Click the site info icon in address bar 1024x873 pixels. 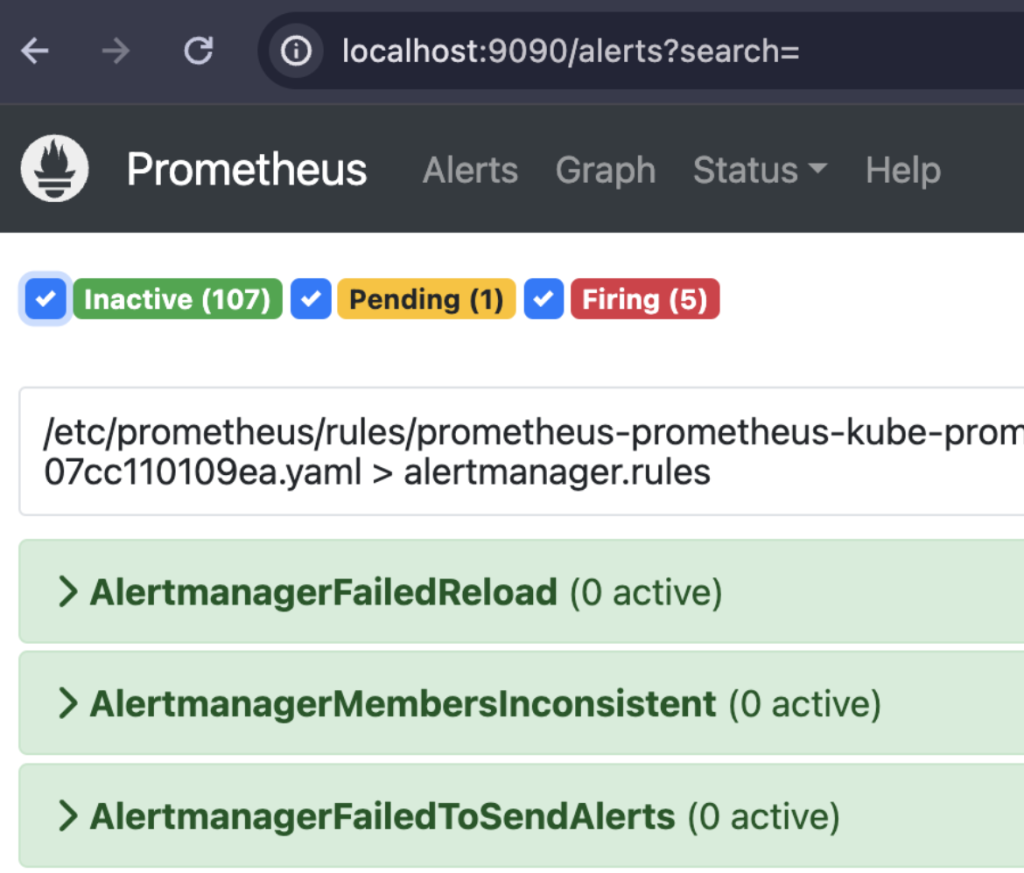296,51
